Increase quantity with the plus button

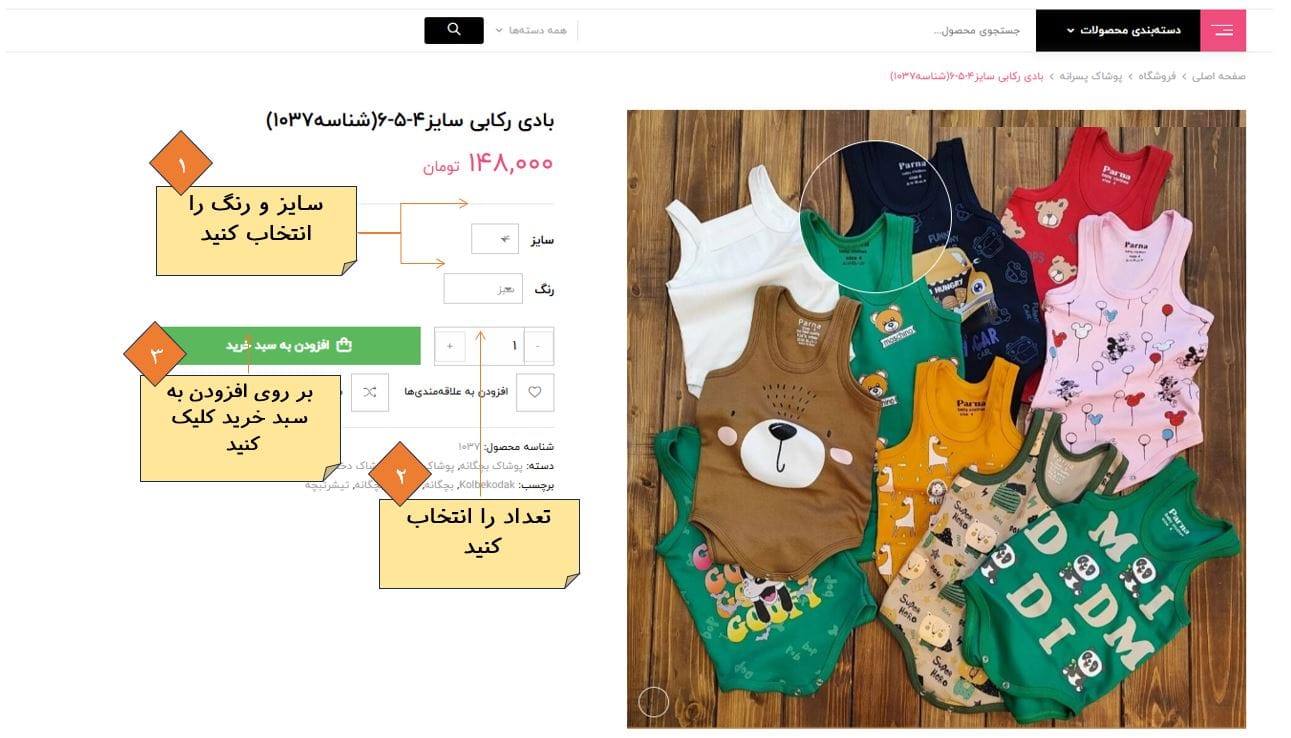[450, 346]
